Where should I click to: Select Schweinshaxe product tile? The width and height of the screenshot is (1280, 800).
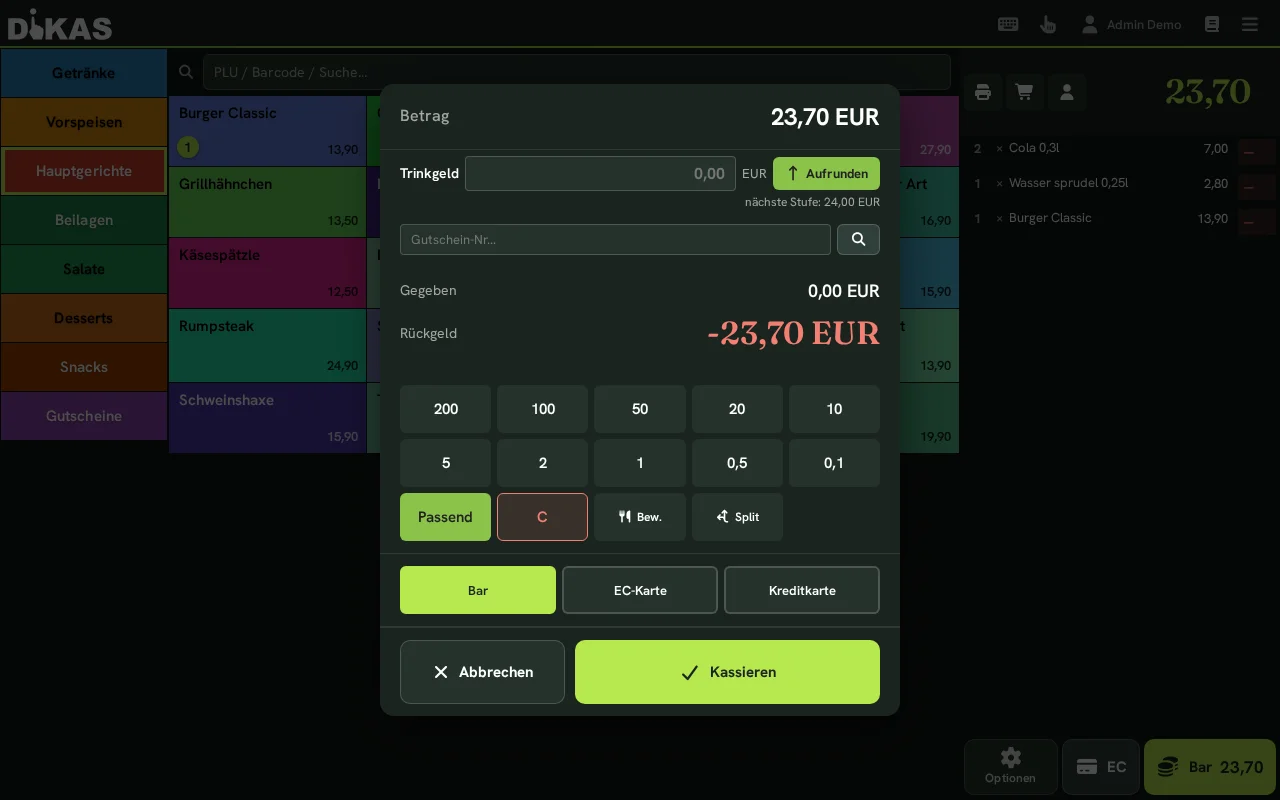267,418
